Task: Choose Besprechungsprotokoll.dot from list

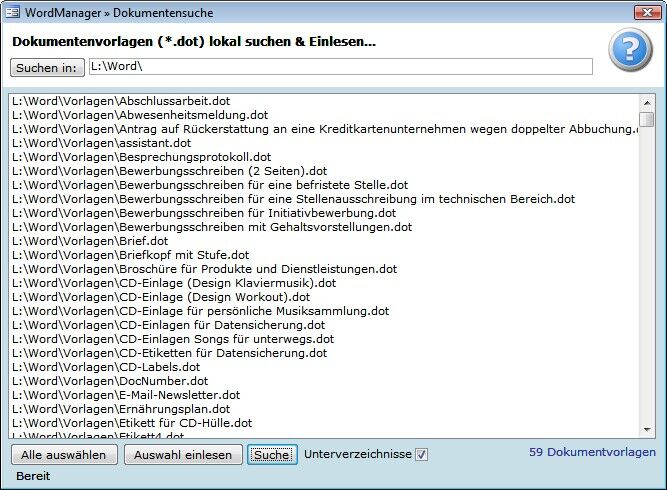Action: pos(141,157)
